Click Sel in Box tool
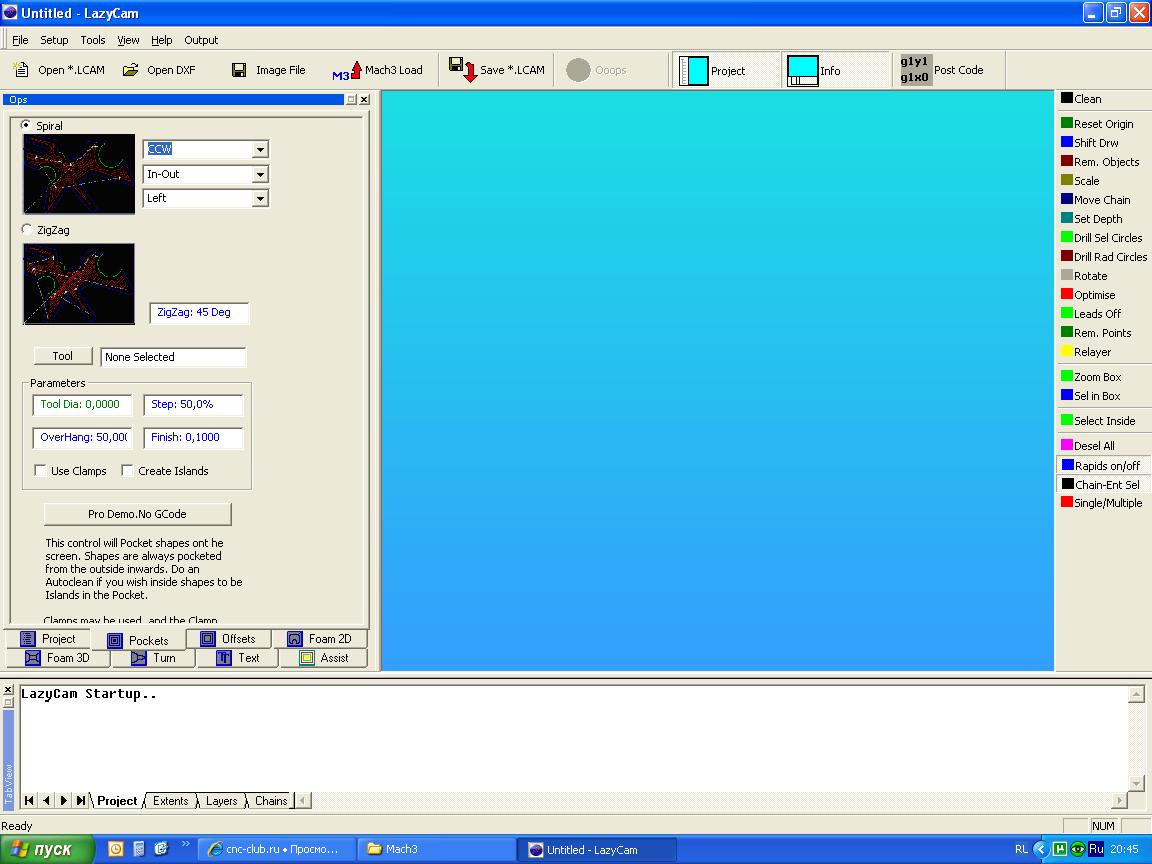1152x864 pixels. point(1090,396)
